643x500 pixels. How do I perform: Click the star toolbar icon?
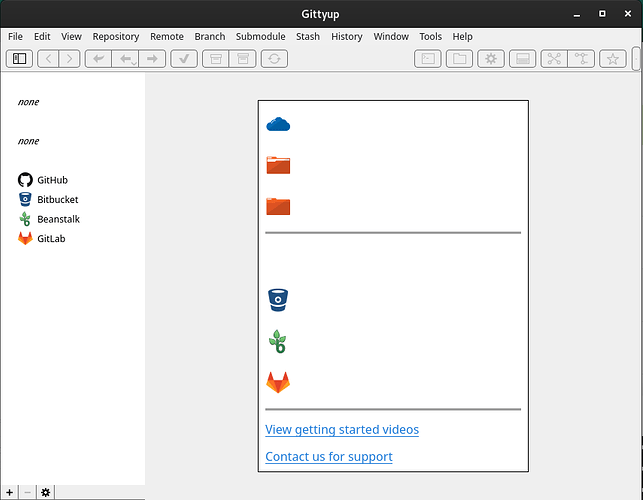613,59
